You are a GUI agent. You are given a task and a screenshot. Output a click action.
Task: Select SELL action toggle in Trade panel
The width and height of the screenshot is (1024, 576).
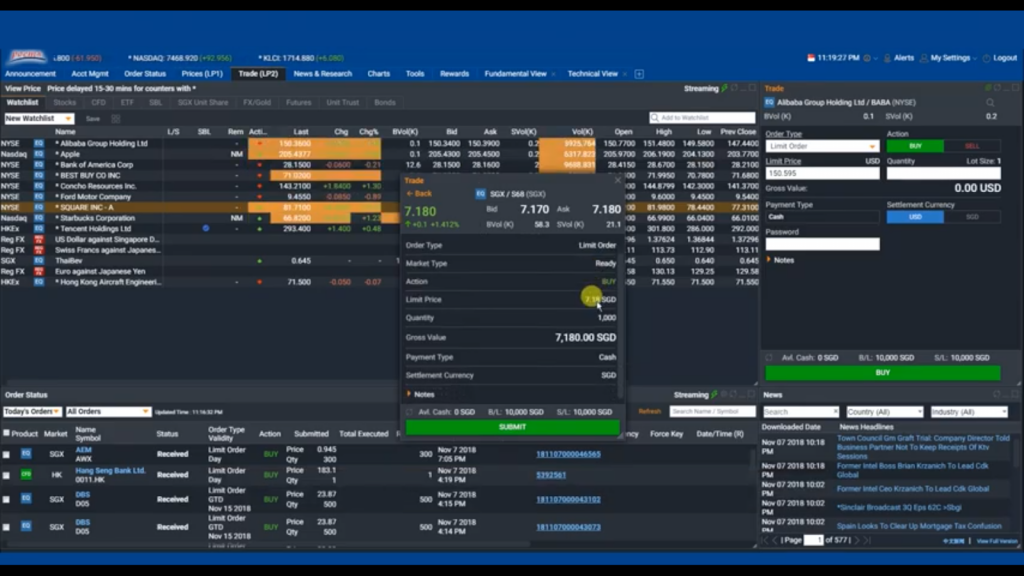click(x=972, y=146)
